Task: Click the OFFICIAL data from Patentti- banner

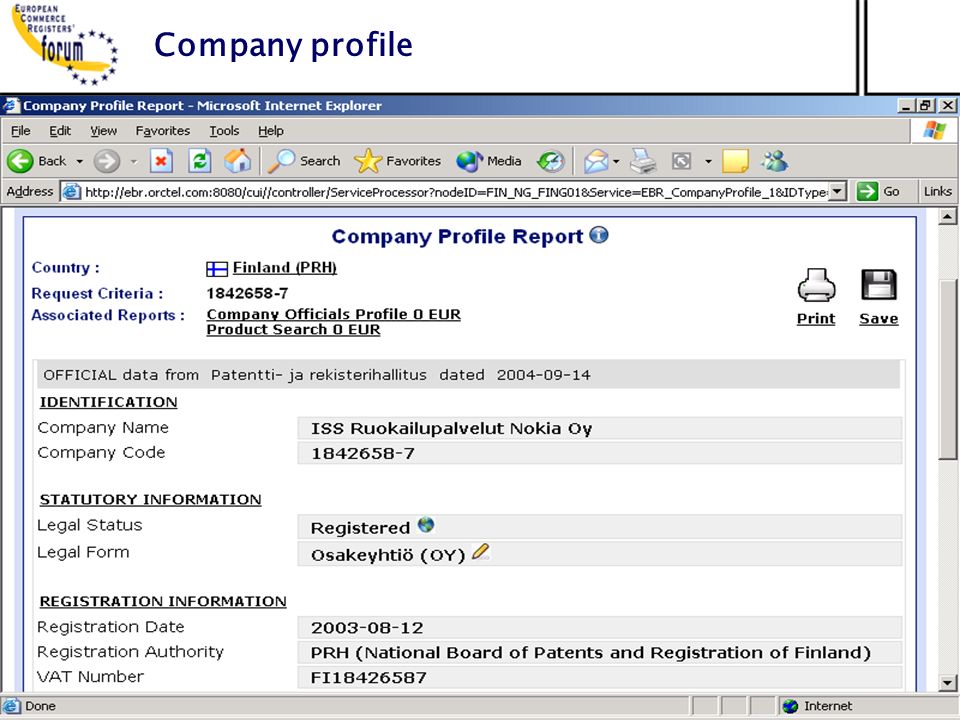Action: pos(468,375)
